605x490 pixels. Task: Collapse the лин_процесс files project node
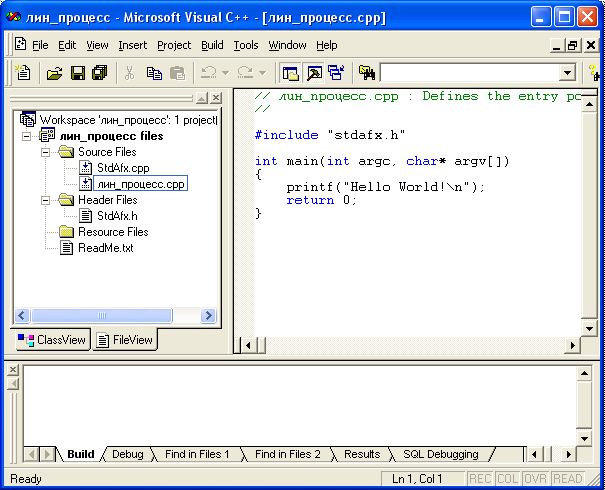[x=26, y=137]
